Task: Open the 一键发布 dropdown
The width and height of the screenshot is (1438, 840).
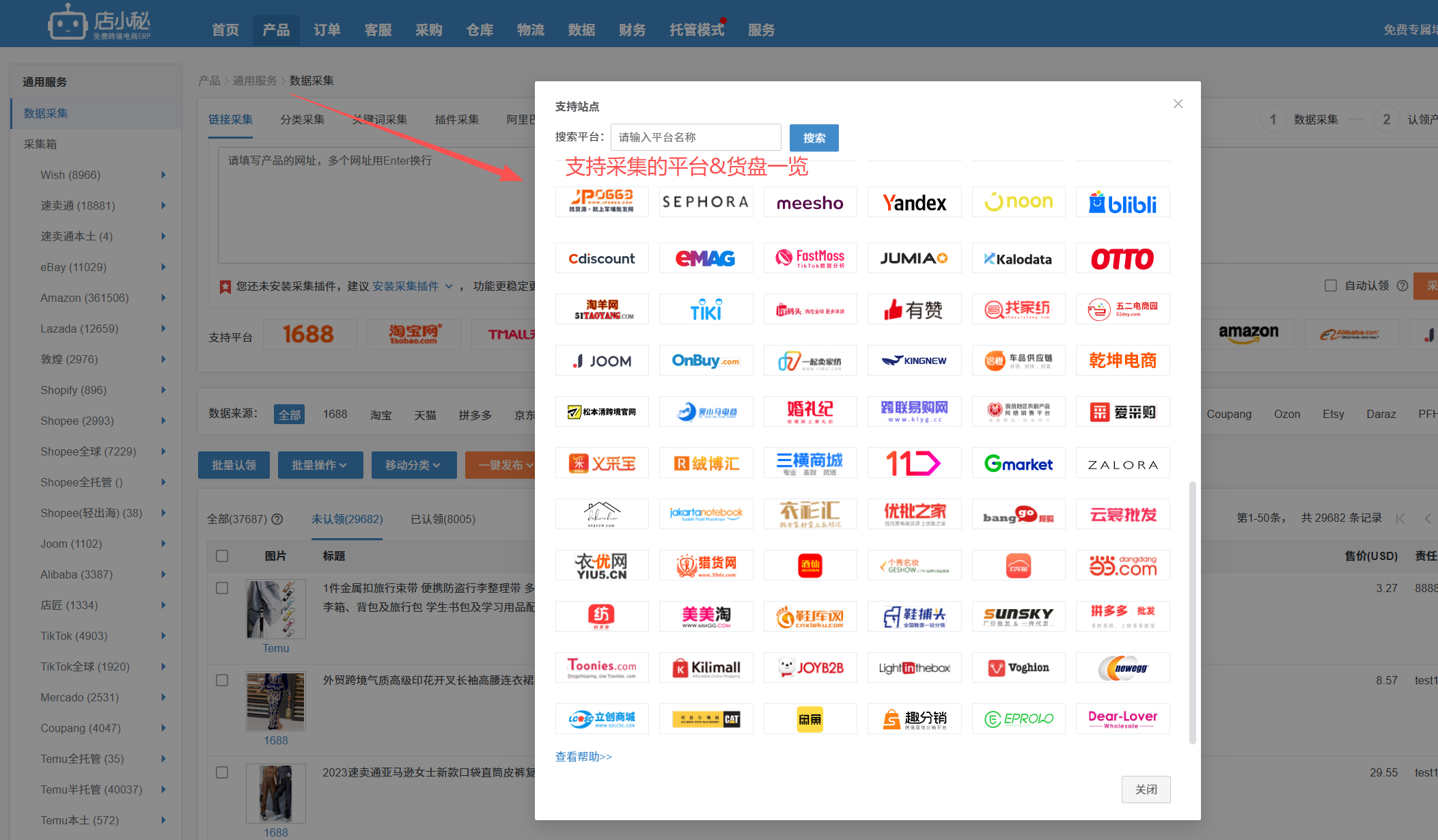Action: pyautogui.click(x=501, y=465)
